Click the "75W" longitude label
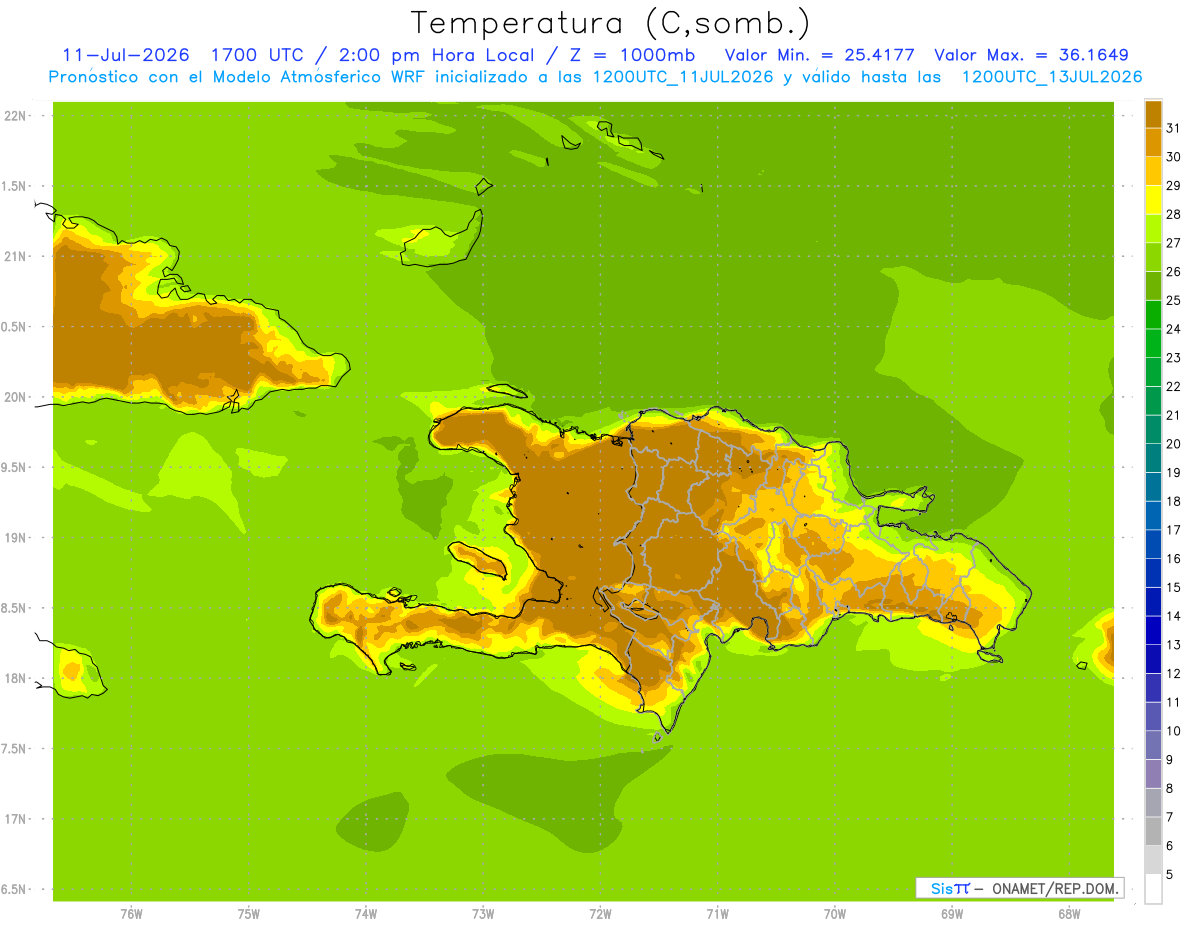This screenshot has width=1200, height=927. point(248,914)
